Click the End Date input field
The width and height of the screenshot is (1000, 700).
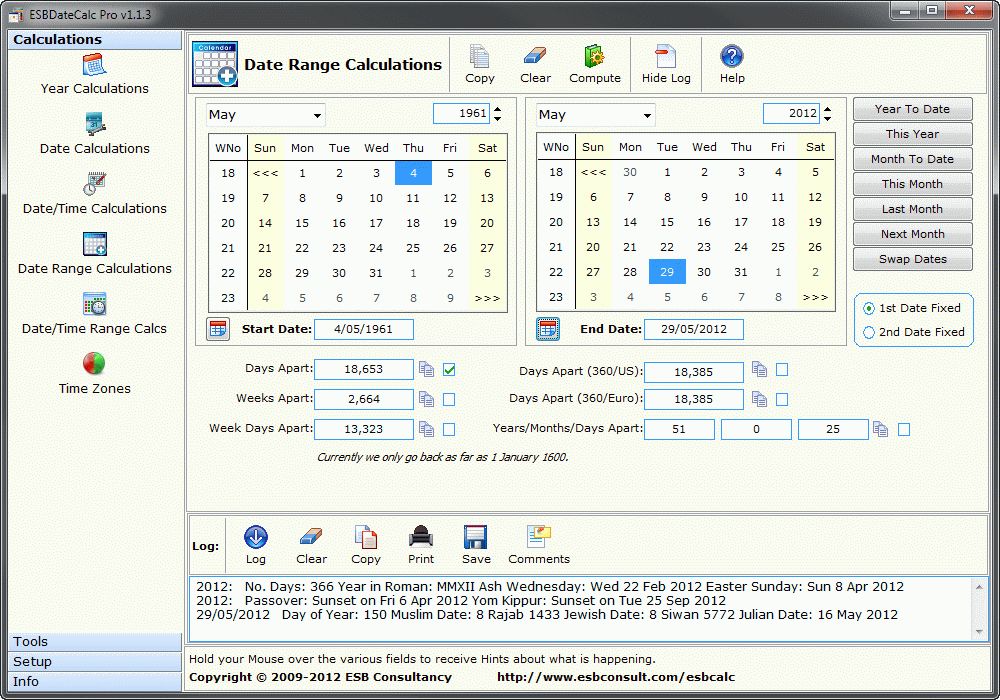(x=693, y=329)
